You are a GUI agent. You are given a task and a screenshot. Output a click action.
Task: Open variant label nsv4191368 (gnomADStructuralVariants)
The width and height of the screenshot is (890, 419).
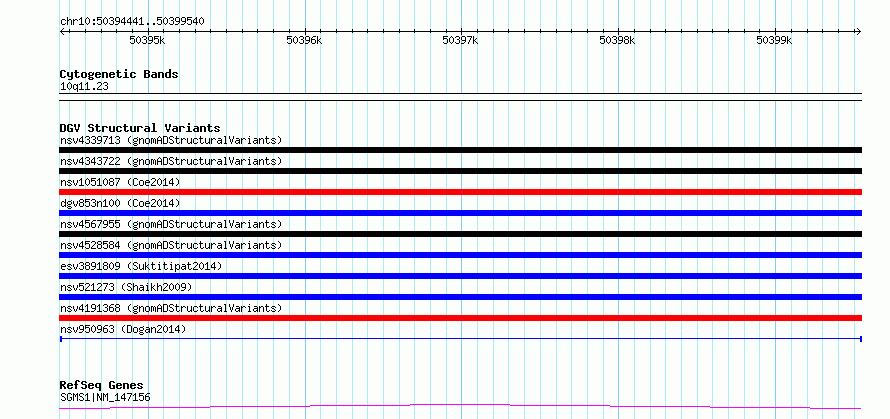pyautogui.click(x=171, y=308)
